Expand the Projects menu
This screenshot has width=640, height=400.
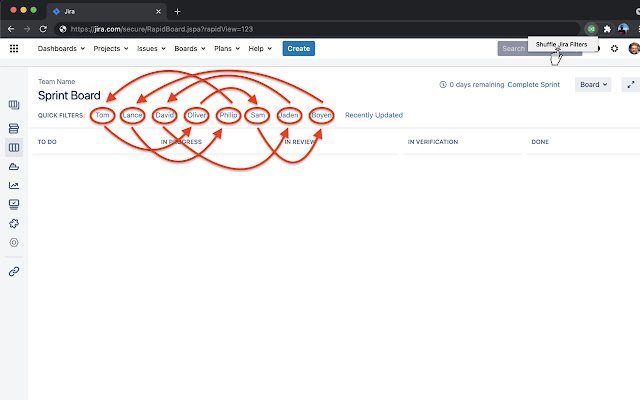point(111,49)
